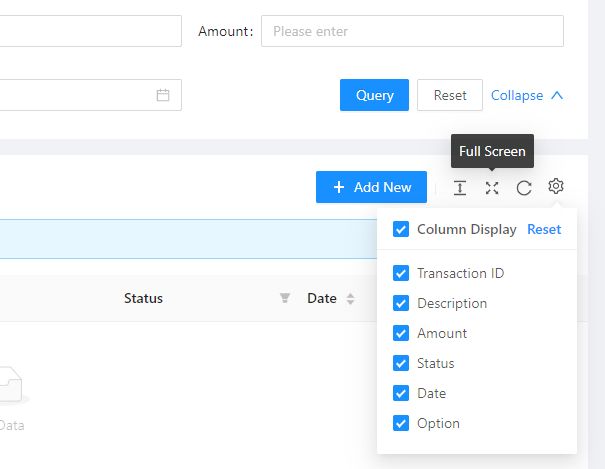Hide the Option column
This screenshot has height=469, width=605.
pos(401,423)
